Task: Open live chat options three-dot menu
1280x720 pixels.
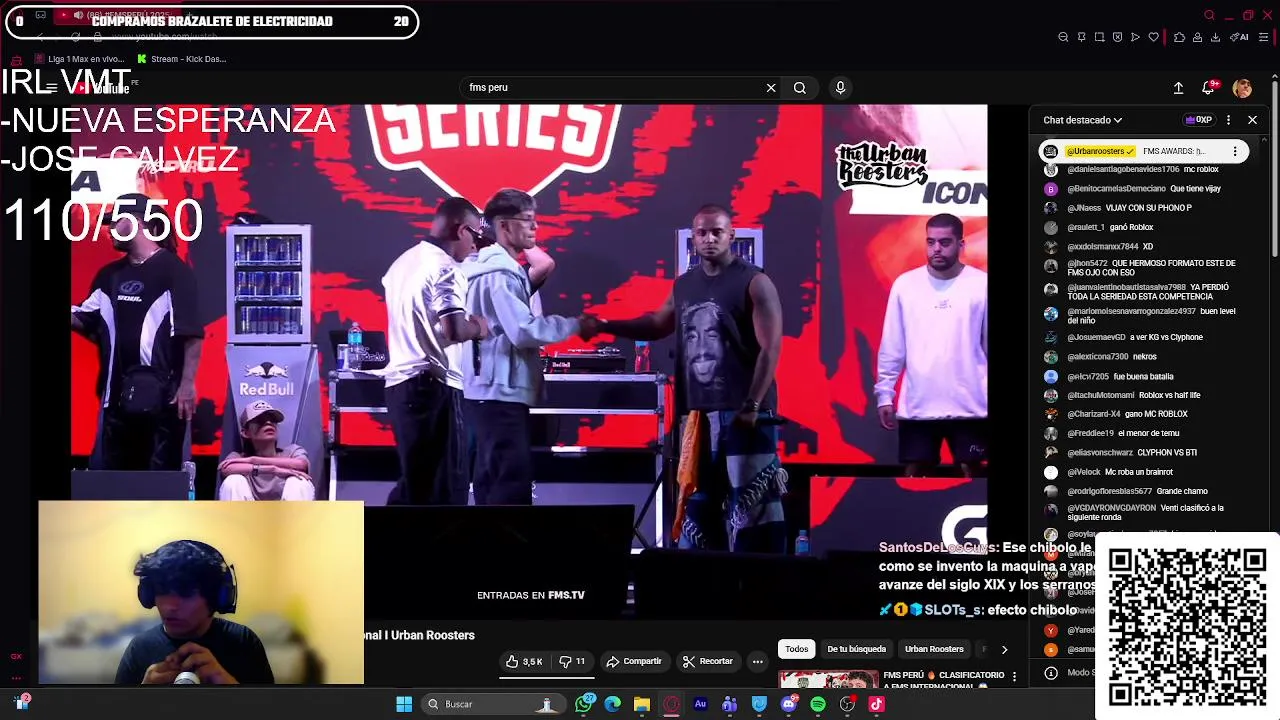Action: tap(1228, 120)
